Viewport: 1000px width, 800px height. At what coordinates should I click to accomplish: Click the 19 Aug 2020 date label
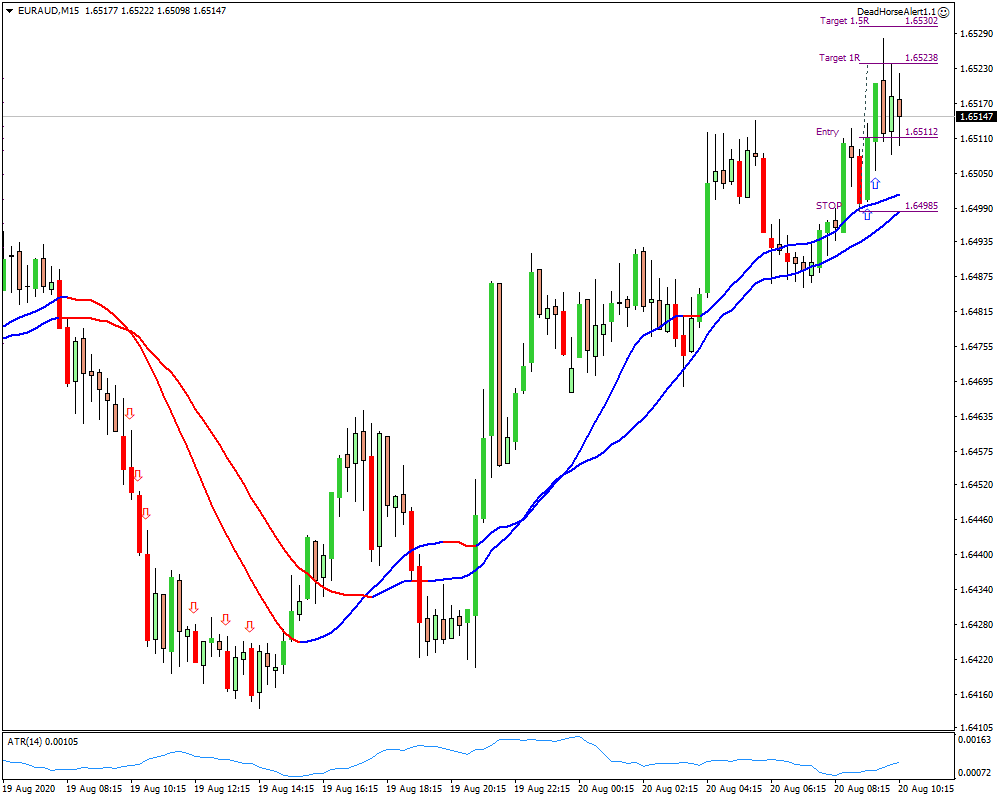click(x=29, y=789)
